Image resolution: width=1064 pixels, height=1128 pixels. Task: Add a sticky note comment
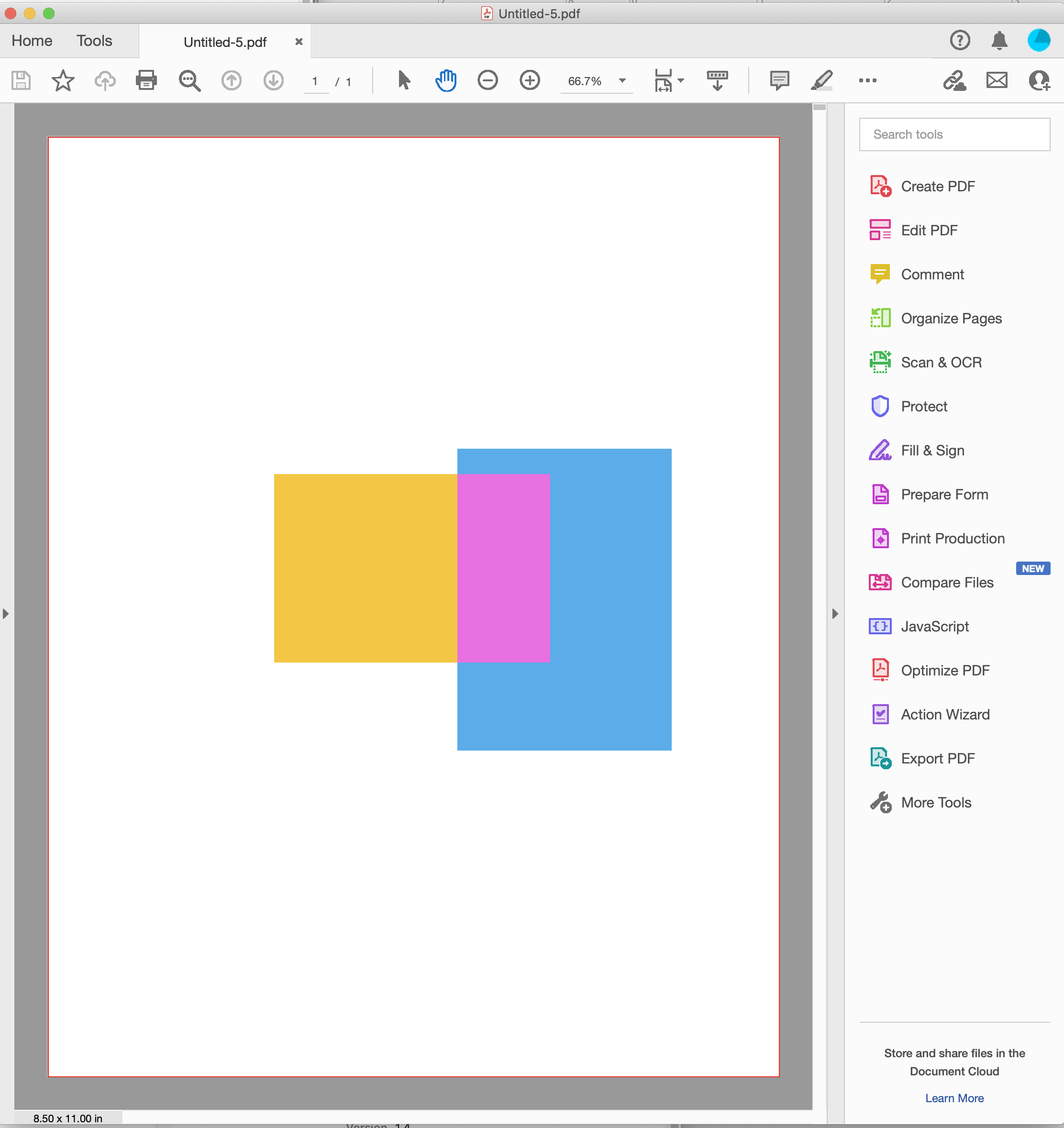[x=780, y=80]
